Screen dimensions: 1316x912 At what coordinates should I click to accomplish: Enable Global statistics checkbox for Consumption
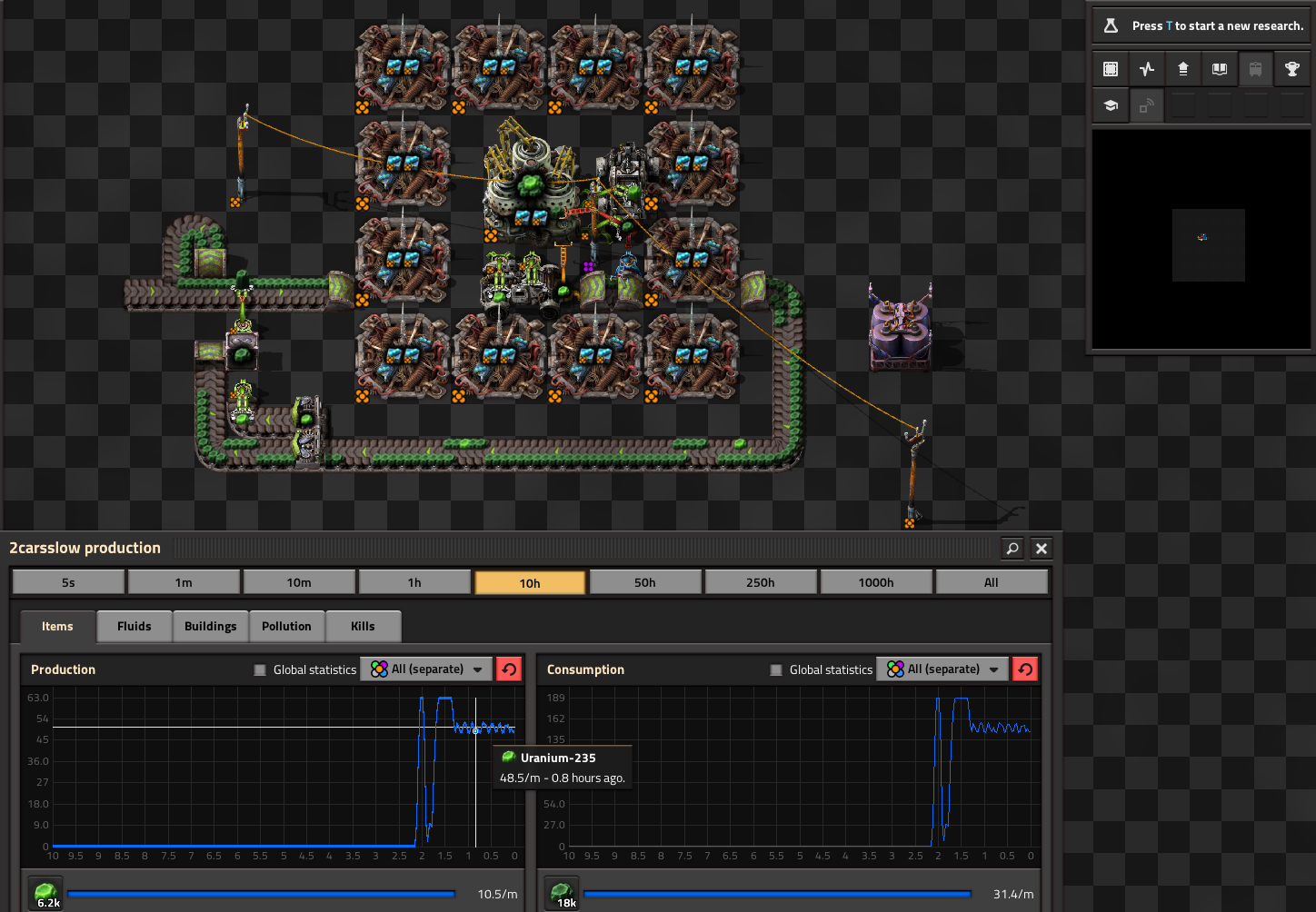(x=776, y=670)
